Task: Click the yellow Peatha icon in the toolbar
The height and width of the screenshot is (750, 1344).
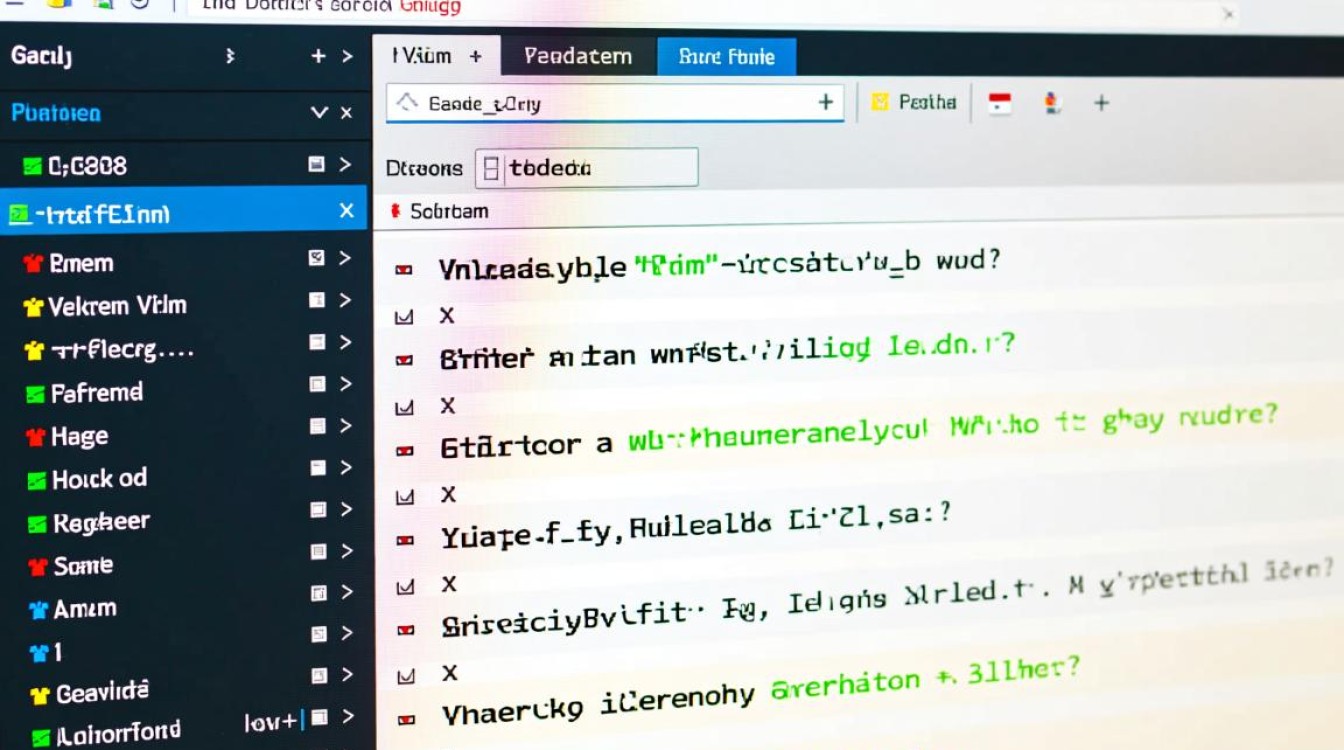Action: tap(880, 102)
